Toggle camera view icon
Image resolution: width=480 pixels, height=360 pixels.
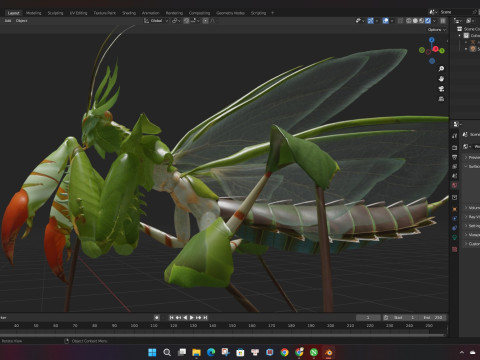[441, 89]
